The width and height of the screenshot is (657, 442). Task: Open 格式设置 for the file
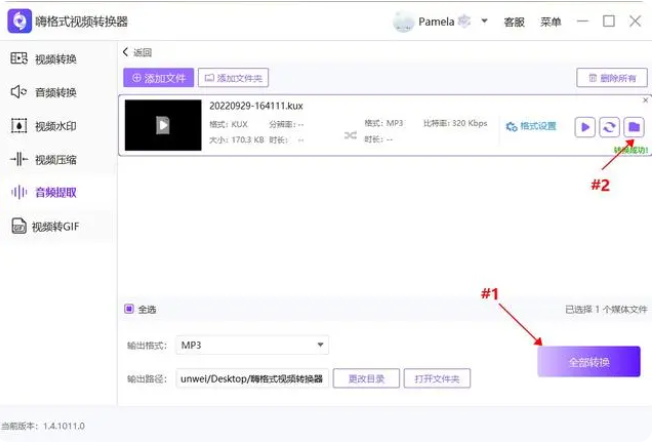coord(531,126)
